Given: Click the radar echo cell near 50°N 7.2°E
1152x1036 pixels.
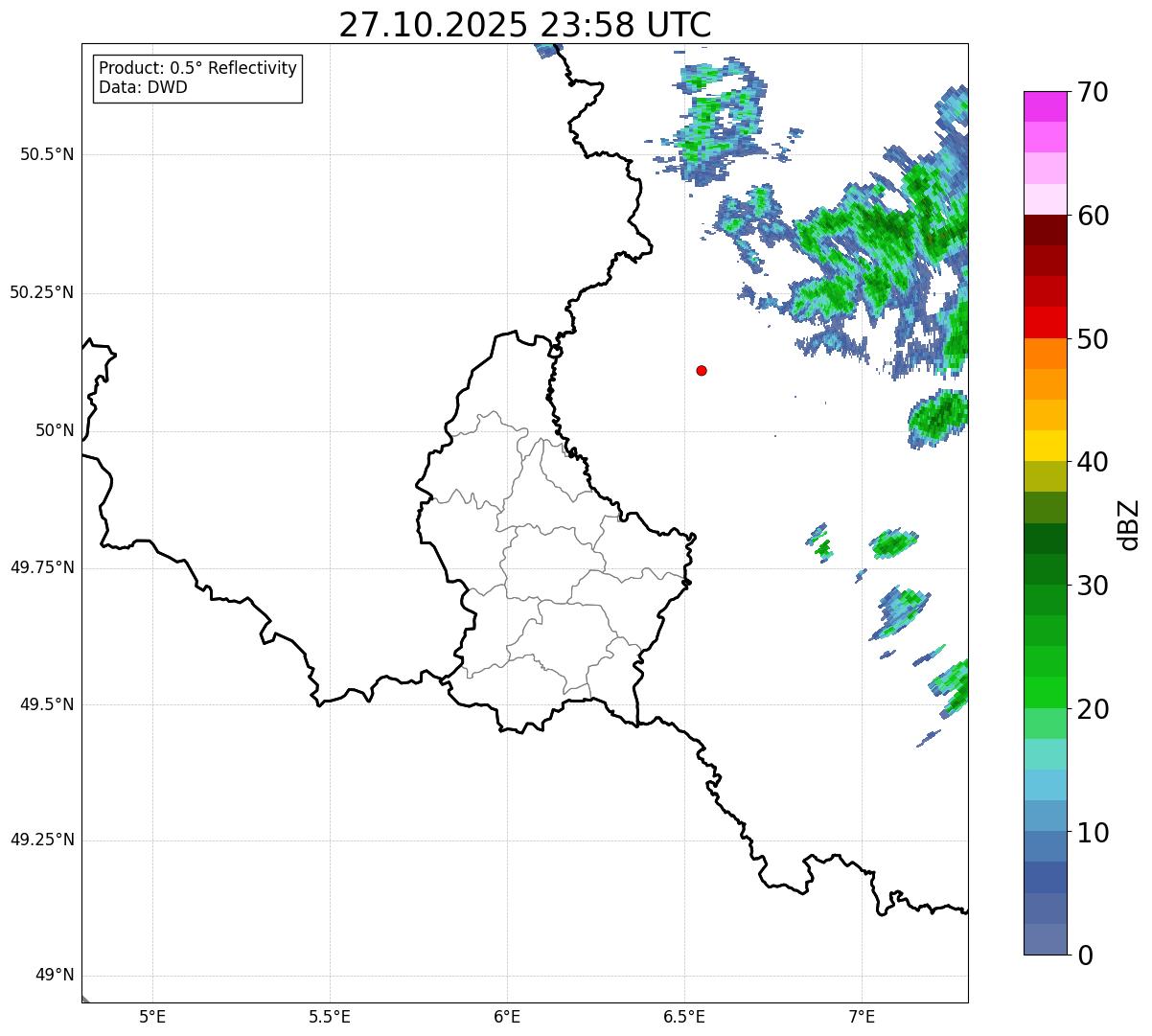Looking at the screenshot, I should (939, 418).
